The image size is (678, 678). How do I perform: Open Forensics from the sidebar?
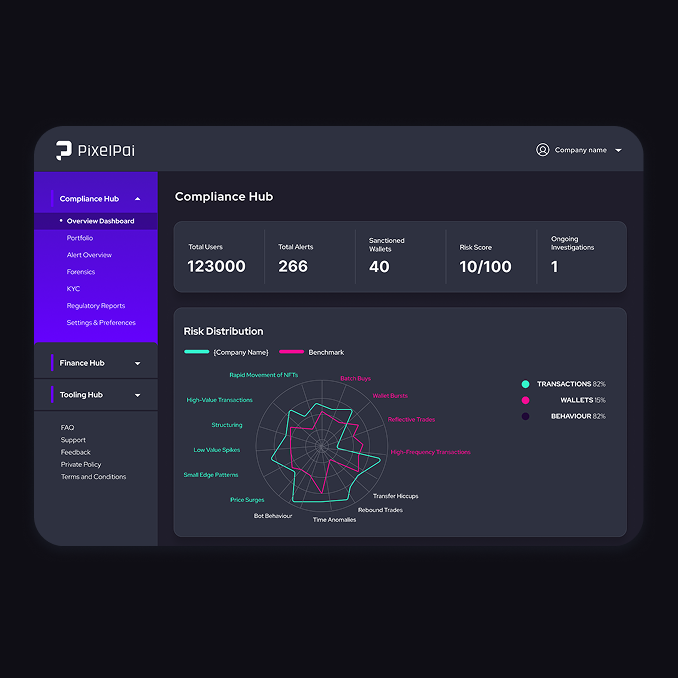click(x=81, y=272)
